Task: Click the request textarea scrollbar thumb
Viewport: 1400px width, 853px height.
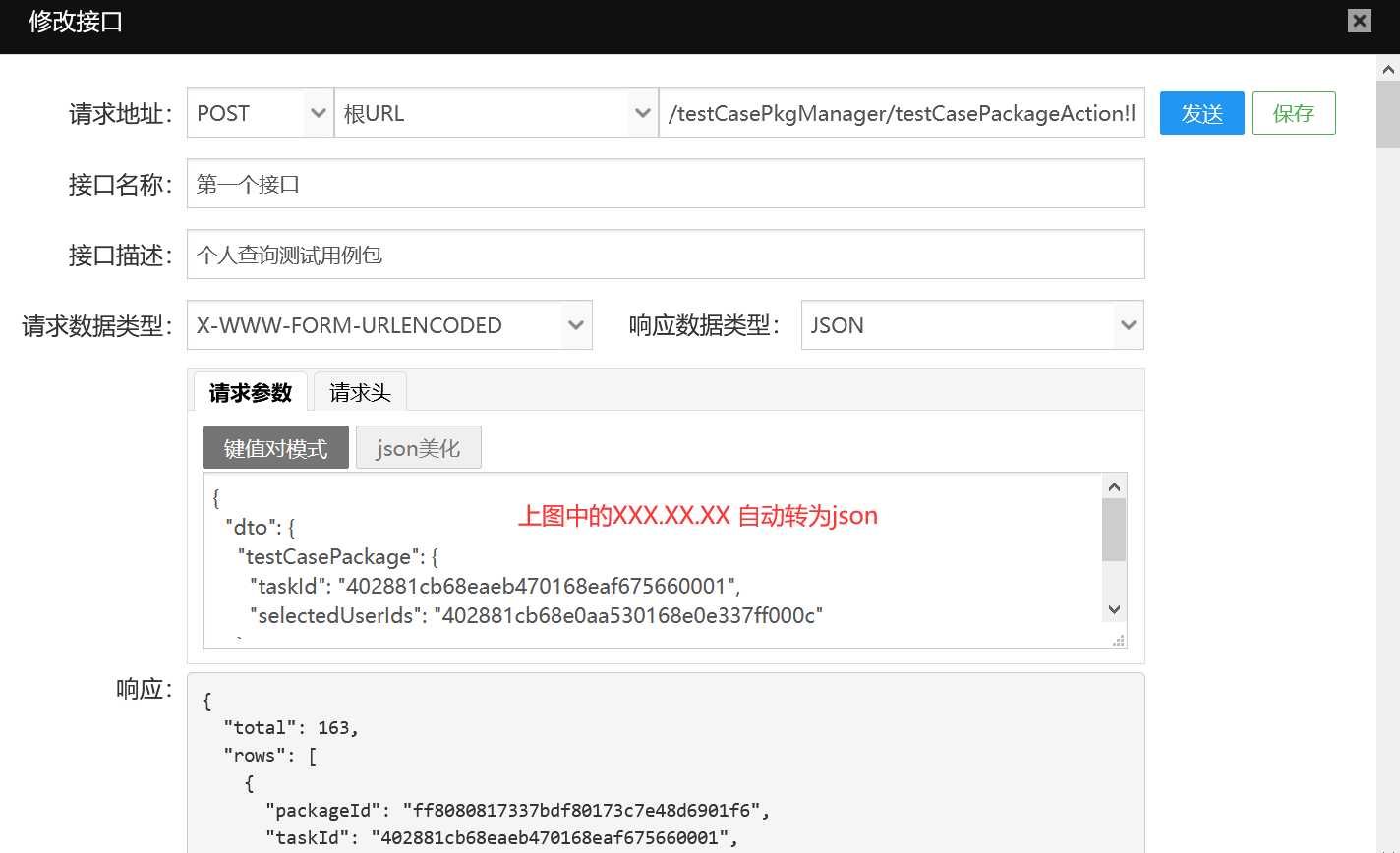Action: pos(1114,530)
